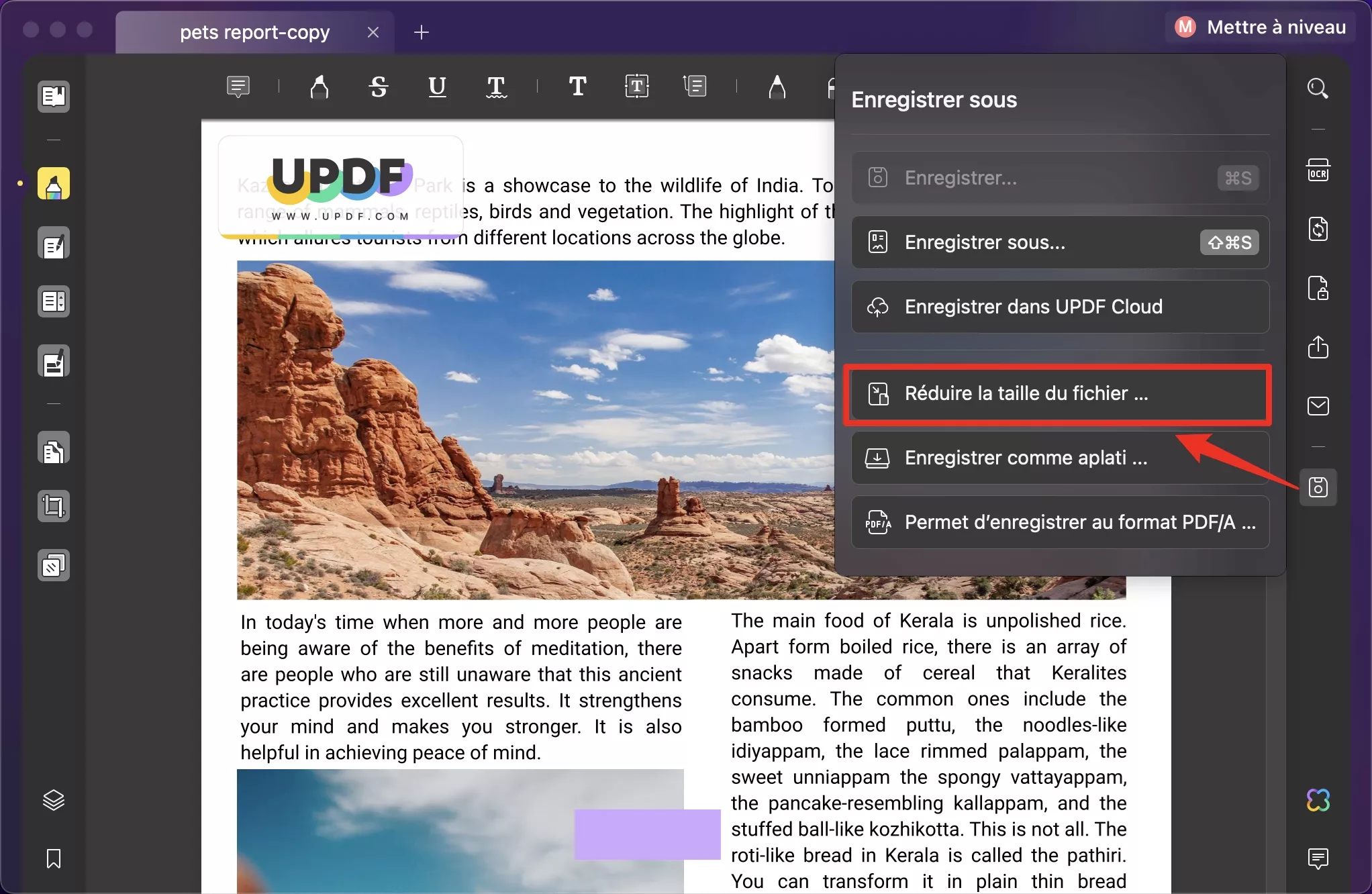Select the text comment T tool
1372x894 pixels.
coord(577,86)
